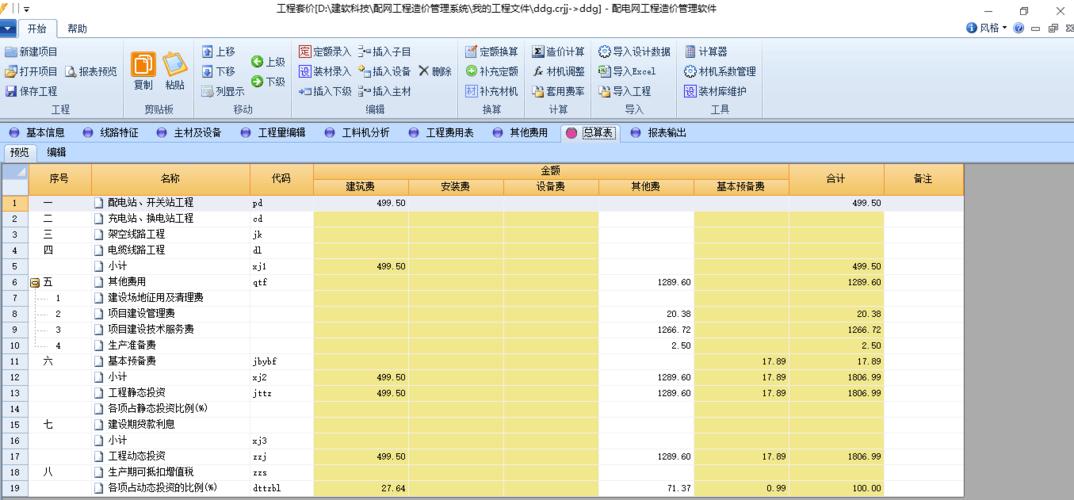Click the 其他费 column header
Image resolution: width=1074 pixels, height=500 pixels.
646,187
